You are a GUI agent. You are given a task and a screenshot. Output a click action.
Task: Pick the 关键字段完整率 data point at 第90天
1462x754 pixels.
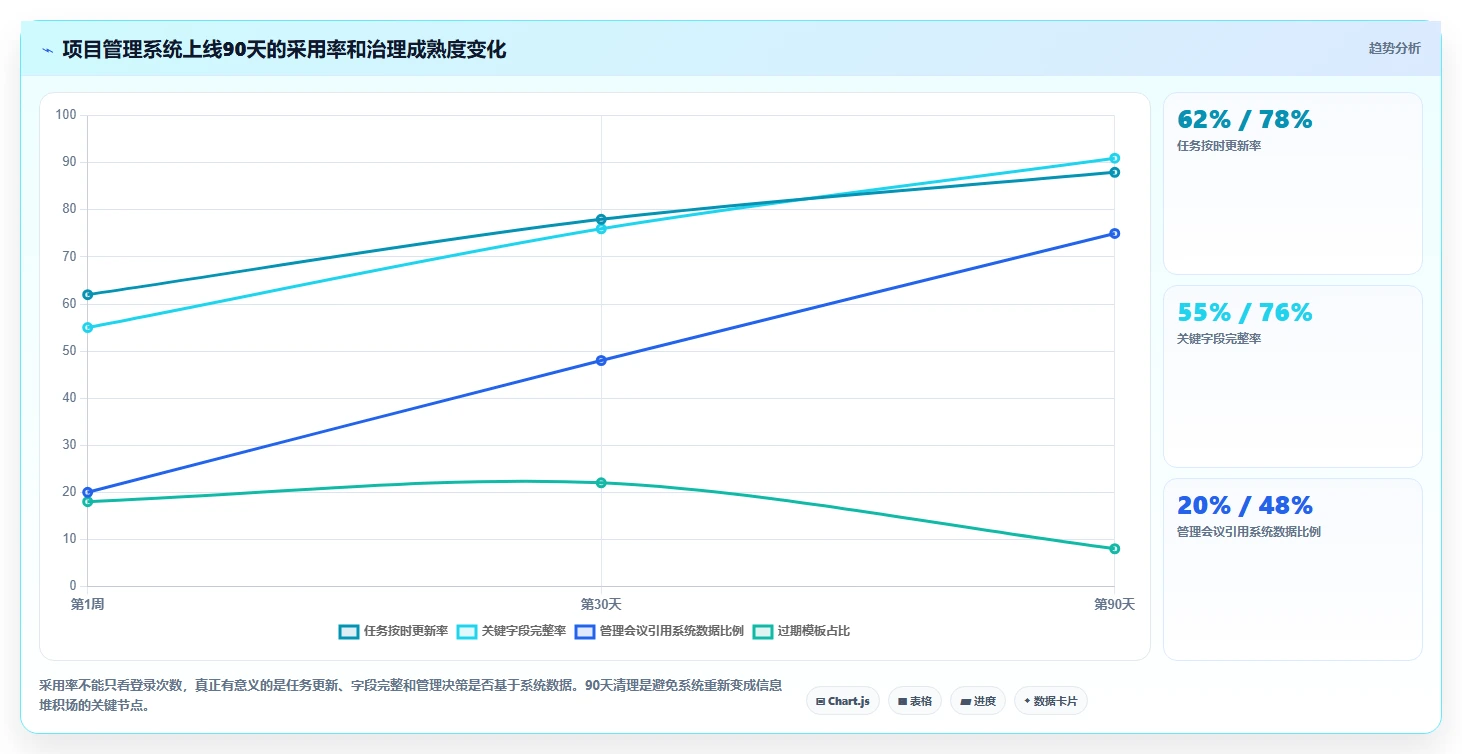point(1114,158)
